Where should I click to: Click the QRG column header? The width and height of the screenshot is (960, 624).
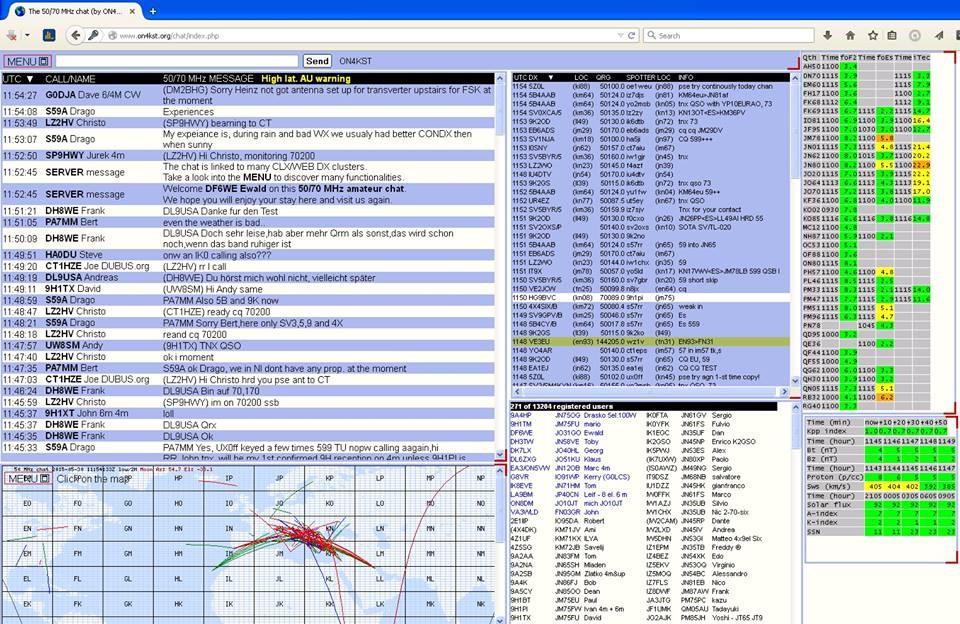(x=603, y=78)
